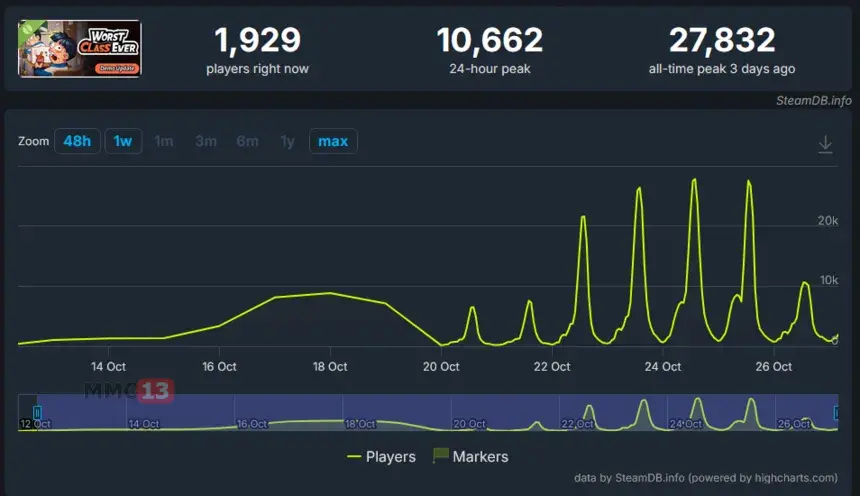
Task: Click the 20 Oct axis label
Action: pyautogui.click(x=441, y=367)
